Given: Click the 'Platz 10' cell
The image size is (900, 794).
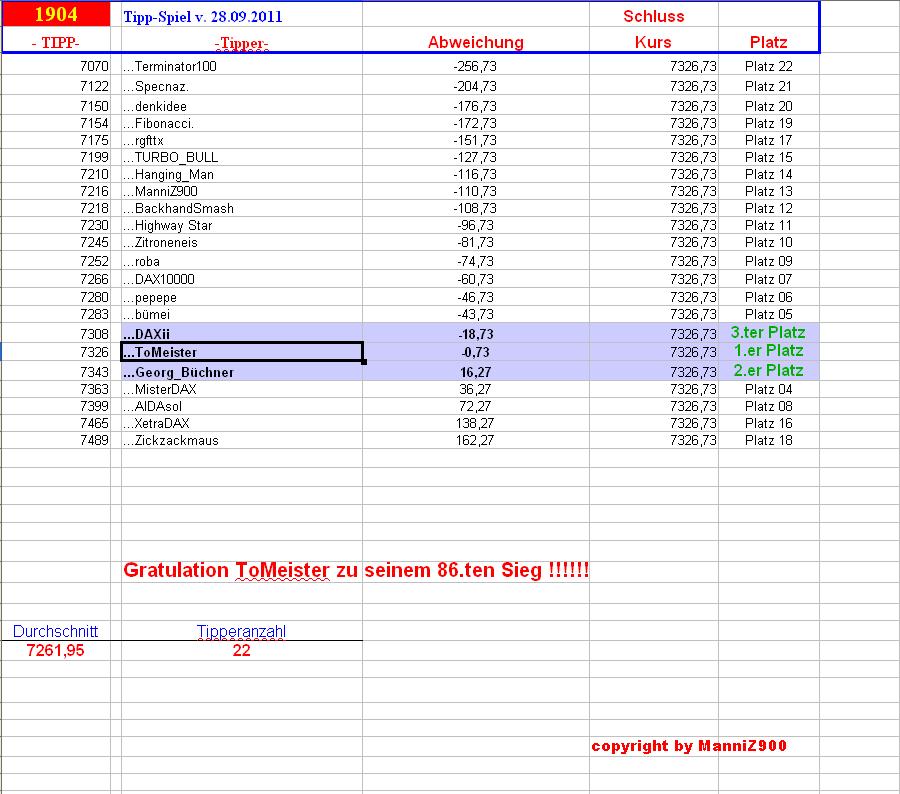Looking at the screenshot, I should [769, 242].
